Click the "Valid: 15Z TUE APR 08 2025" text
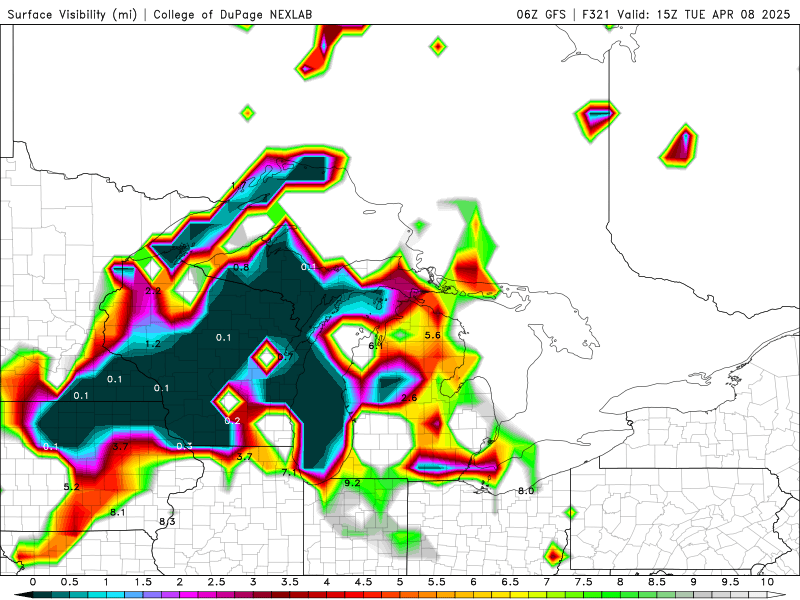 pos(704,14)
